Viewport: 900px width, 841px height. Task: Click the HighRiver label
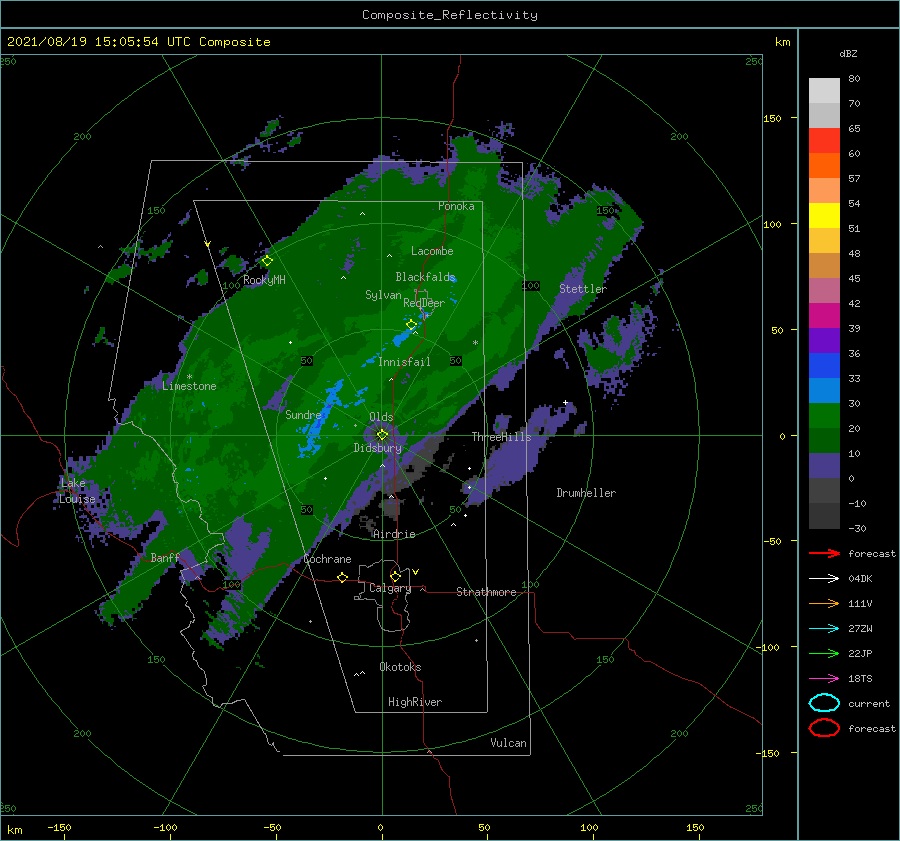click(x=415, y=702)
